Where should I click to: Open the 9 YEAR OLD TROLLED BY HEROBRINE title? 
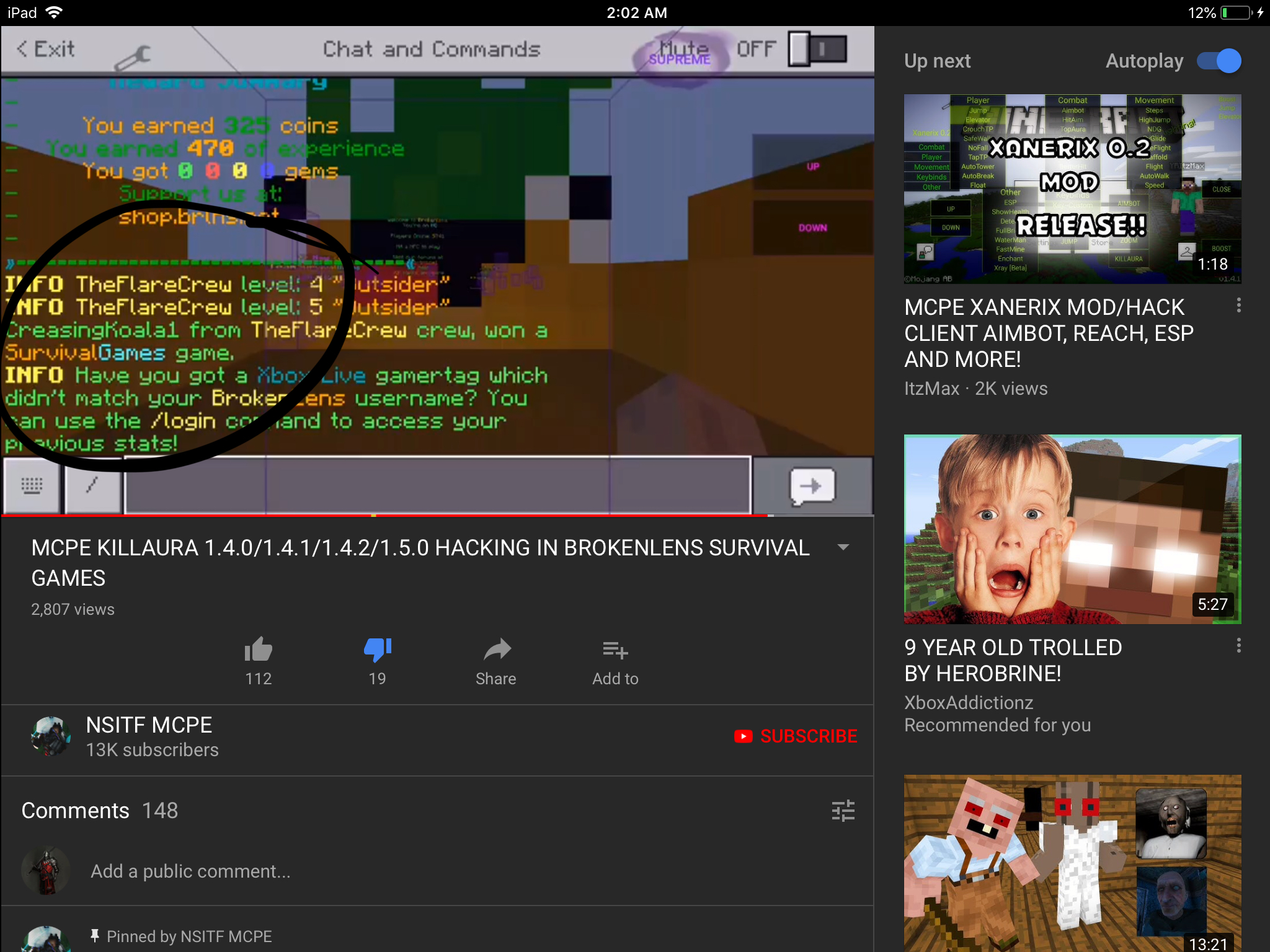(x=1013, y=660)
